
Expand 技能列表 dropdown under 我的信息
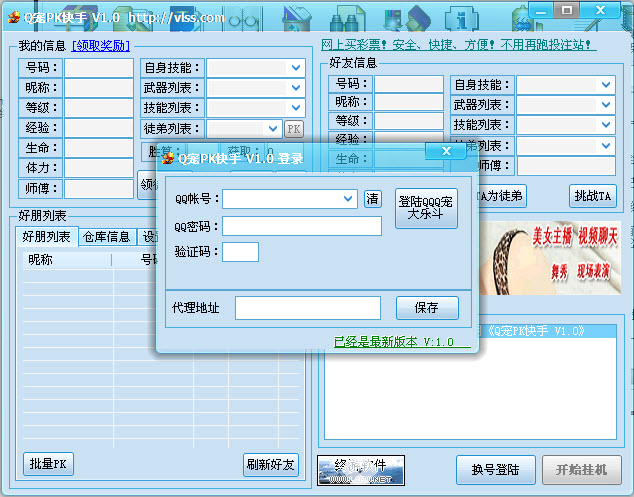(296, 108)
